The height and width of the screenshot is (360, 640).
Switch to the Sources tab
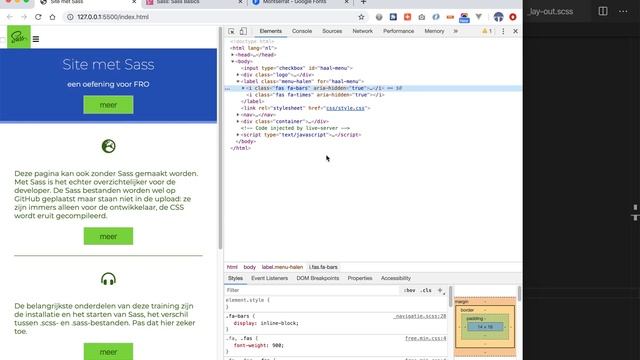pyautogui.click(x=332, y=31)
